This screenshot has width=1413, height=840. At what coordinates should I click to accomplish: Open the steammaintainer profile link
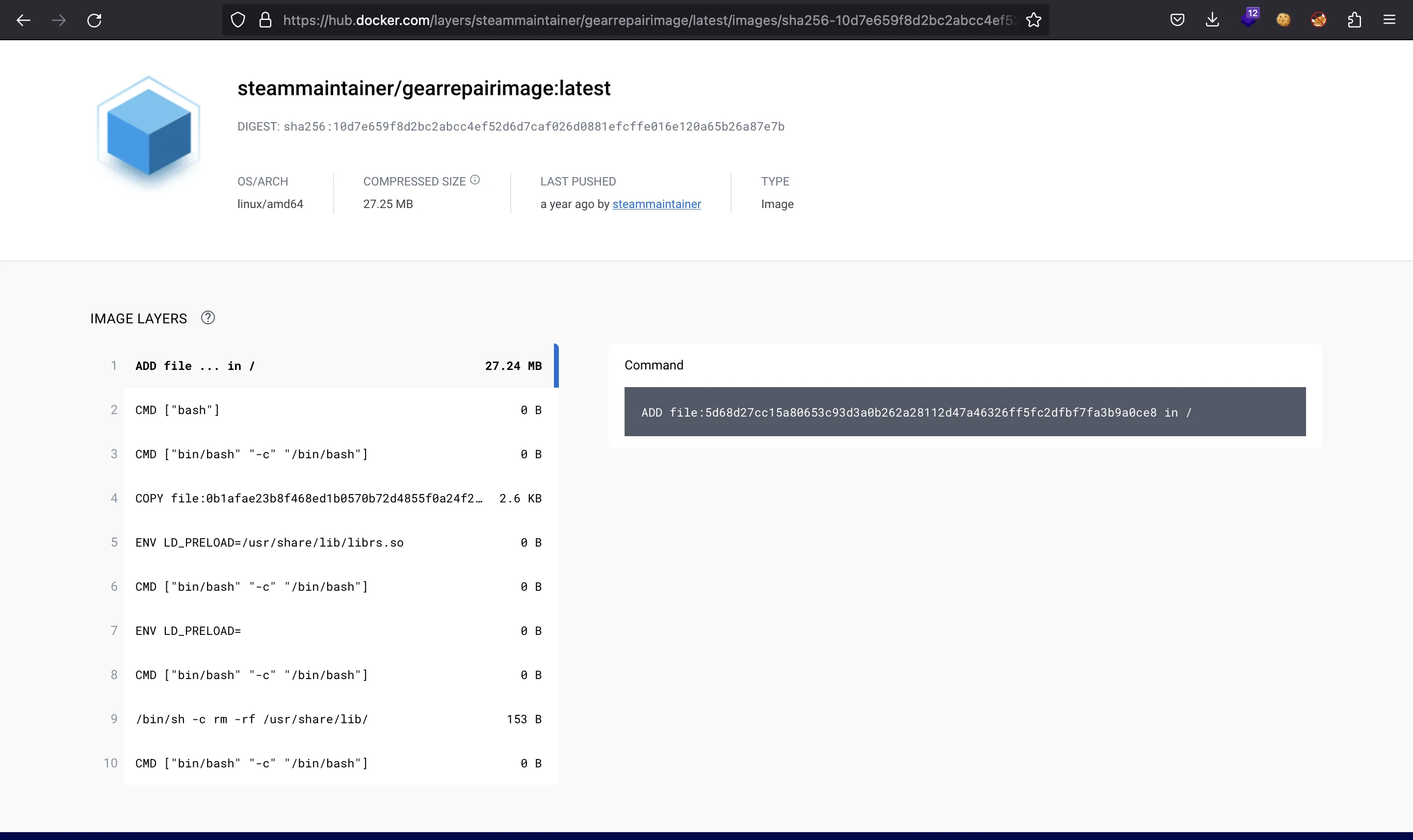(x=656, y=204)
